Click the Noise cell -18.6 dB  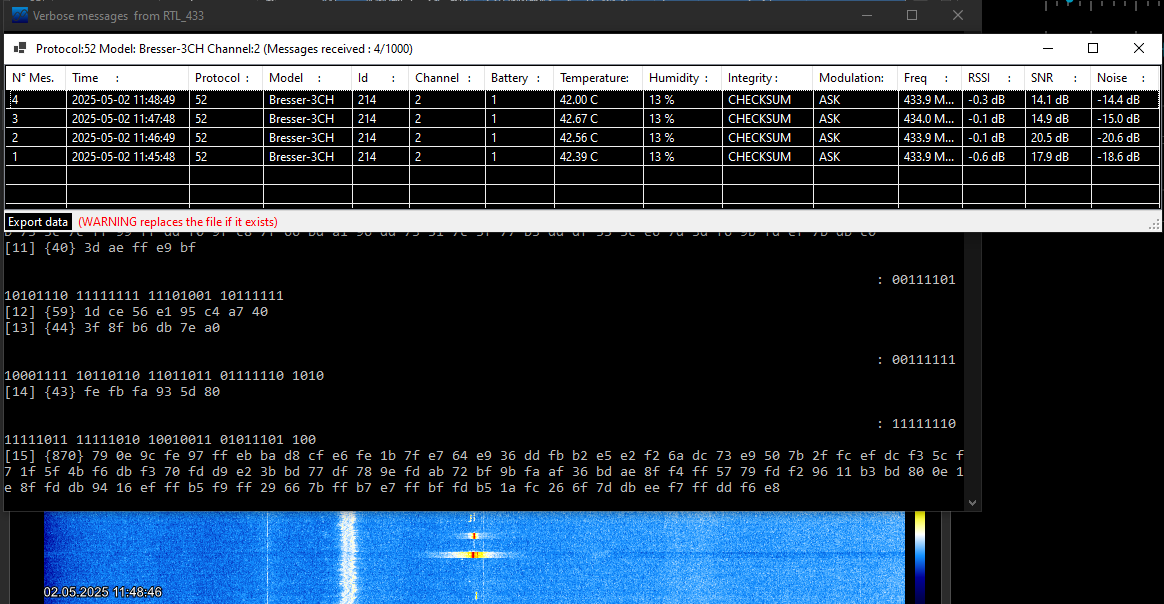pos(1125,157)
